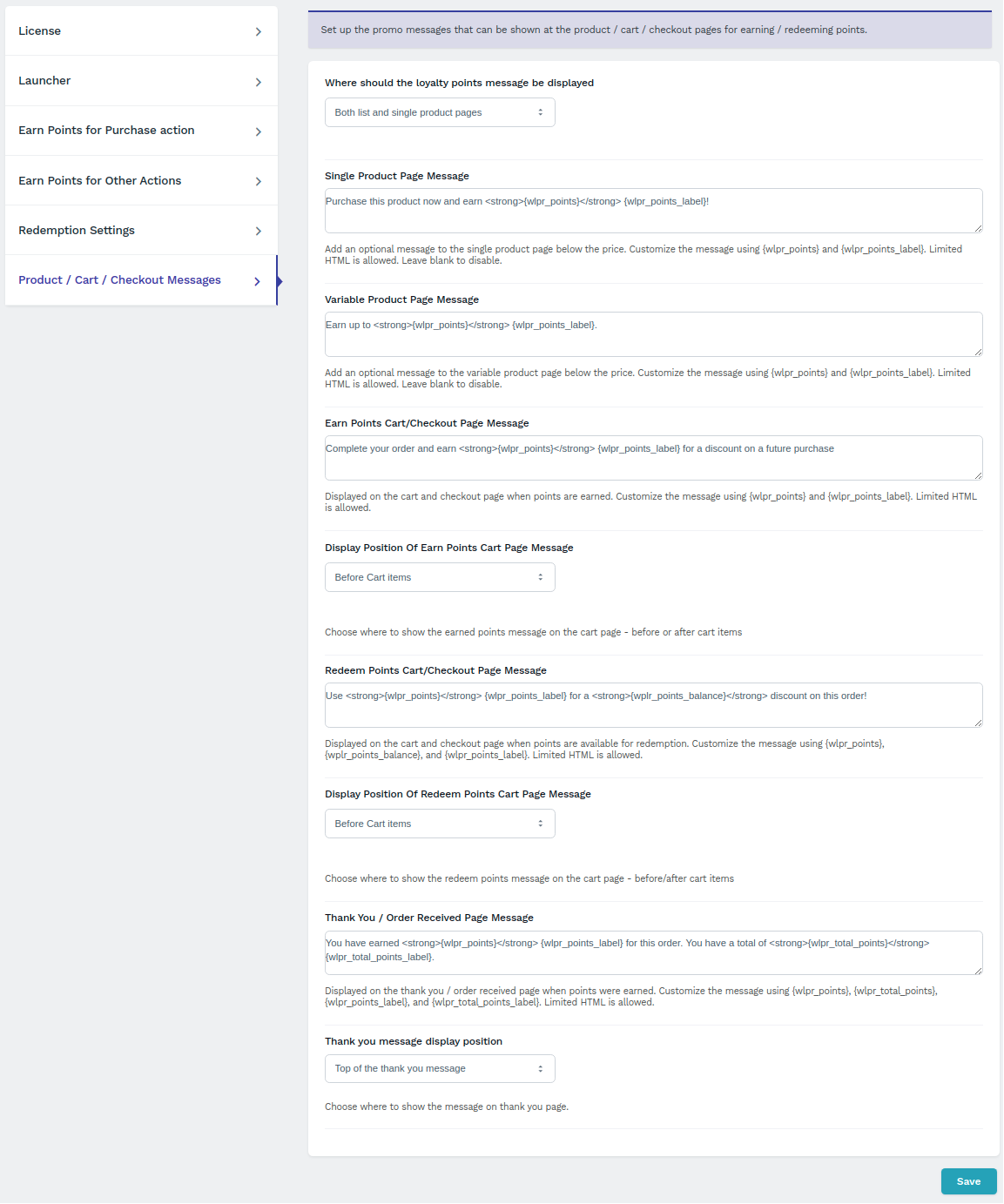Open the loyalty points message display location dropdown
The width and height of the screenshot is (1004, 1204).
(440, 112)
